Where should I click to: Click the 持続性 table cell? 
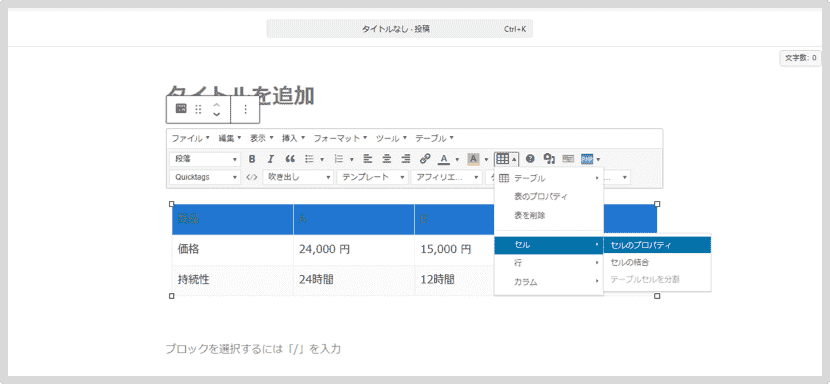[233, 280]
